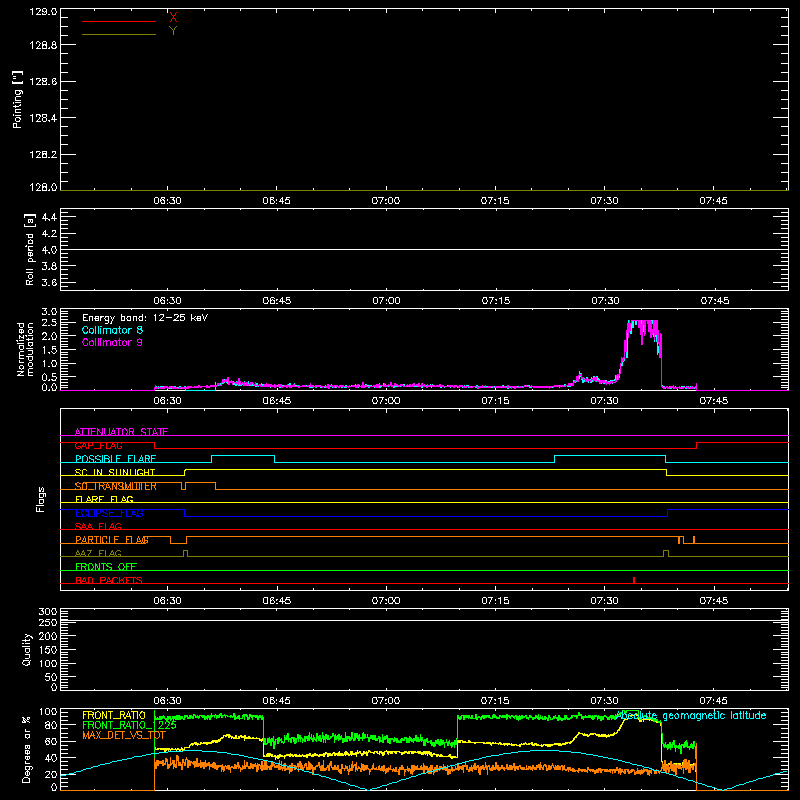Click the white roll period line at 4.0

coord(424,249)
